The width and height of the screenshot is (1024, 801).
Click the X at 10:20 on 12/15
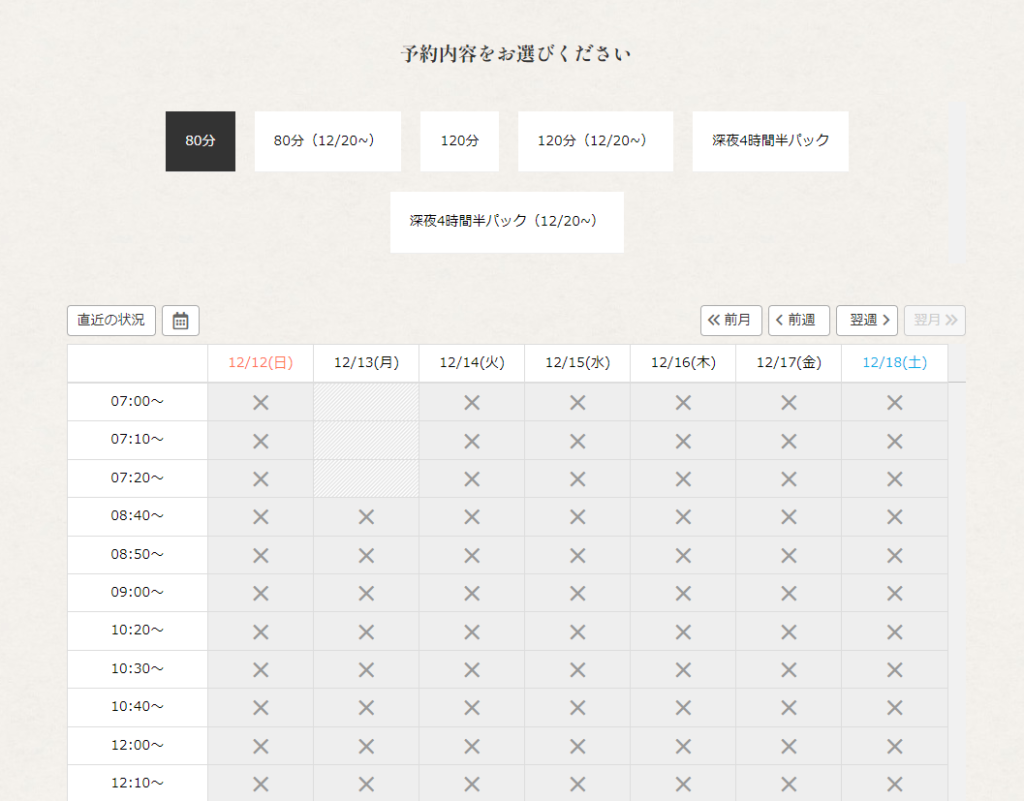[578, 632]
